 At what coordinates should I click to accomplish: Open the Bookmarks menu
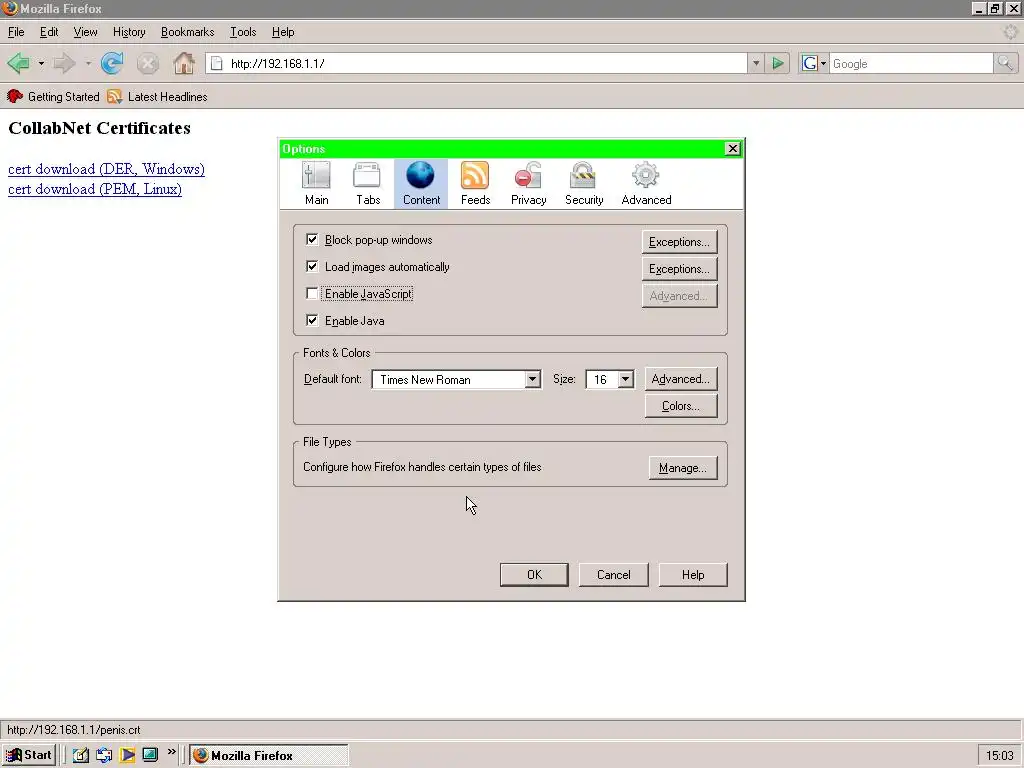[x=187, y=32]
